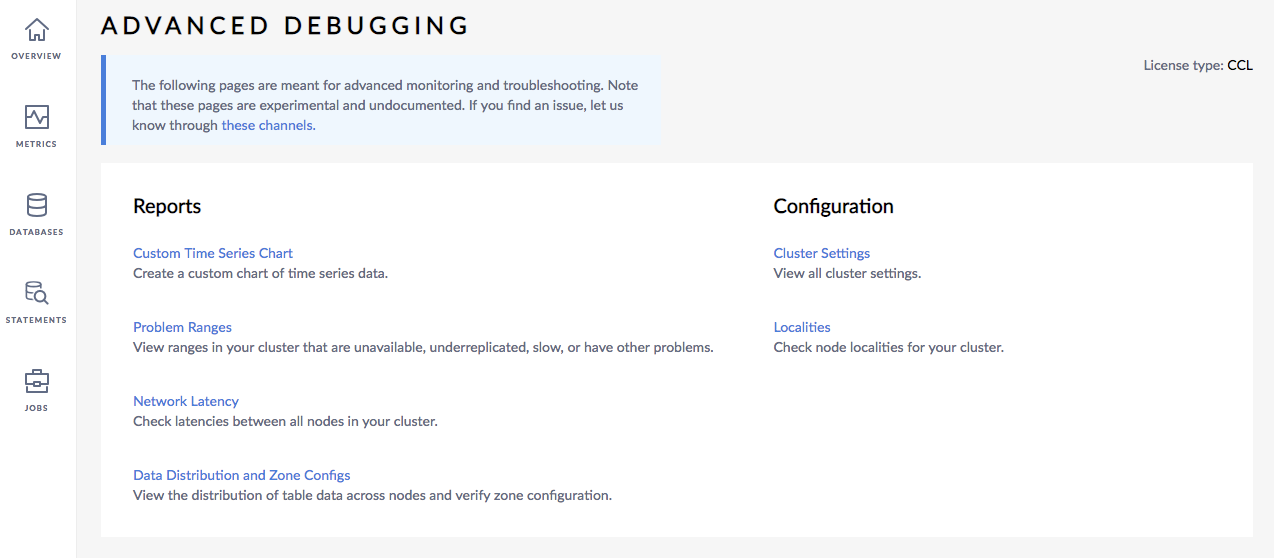
Task: Open the Network Latency report link
Action: pyautogui.click(x=186, y=401)
